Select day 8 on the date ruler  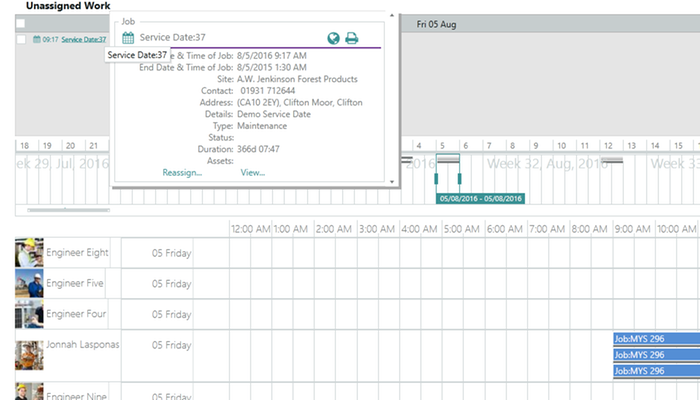pos(512,146)
